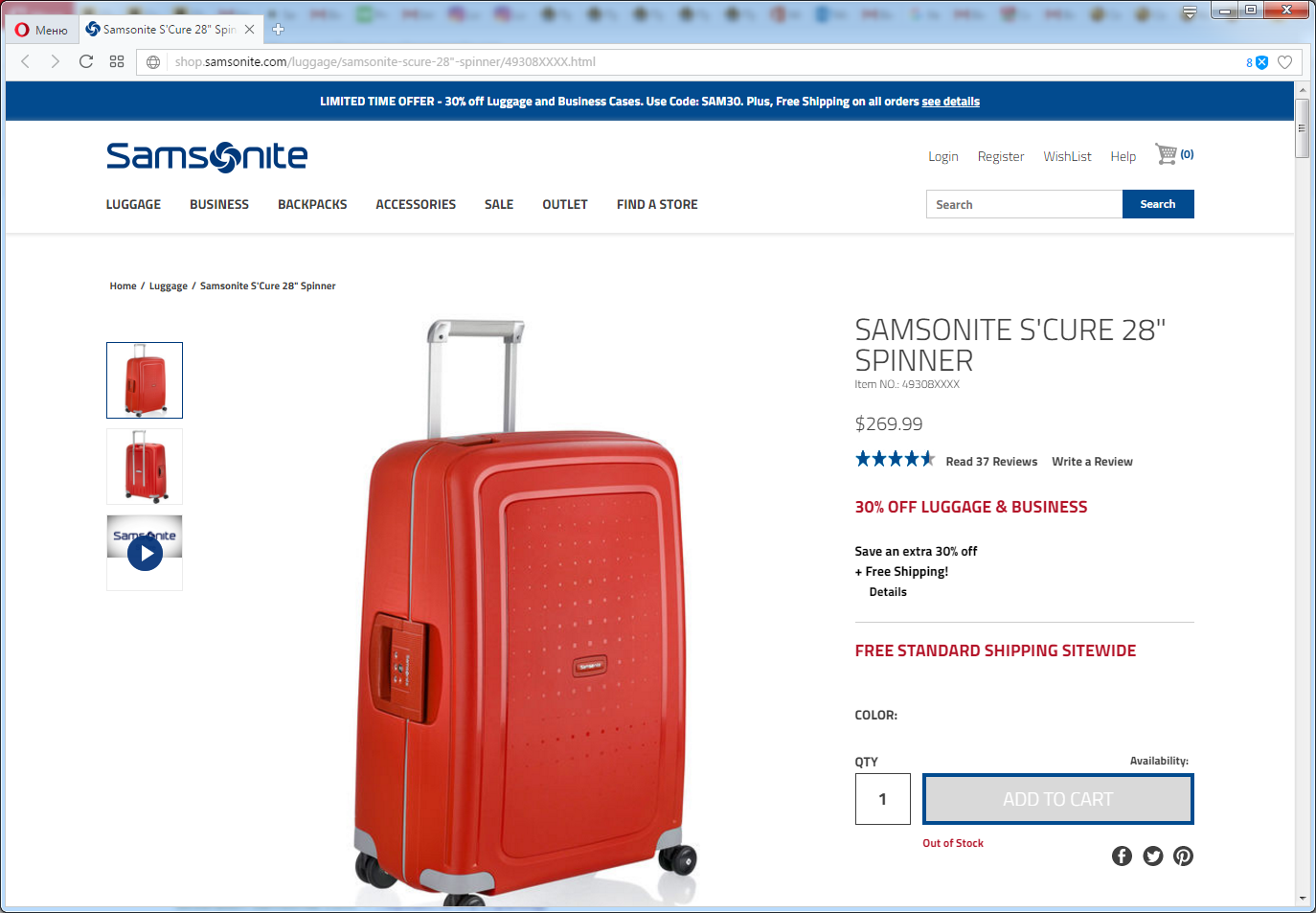This screenshot has width=1316, height=913.
Task: Pin product on Pinterest icon
Action: [1184, 856]
